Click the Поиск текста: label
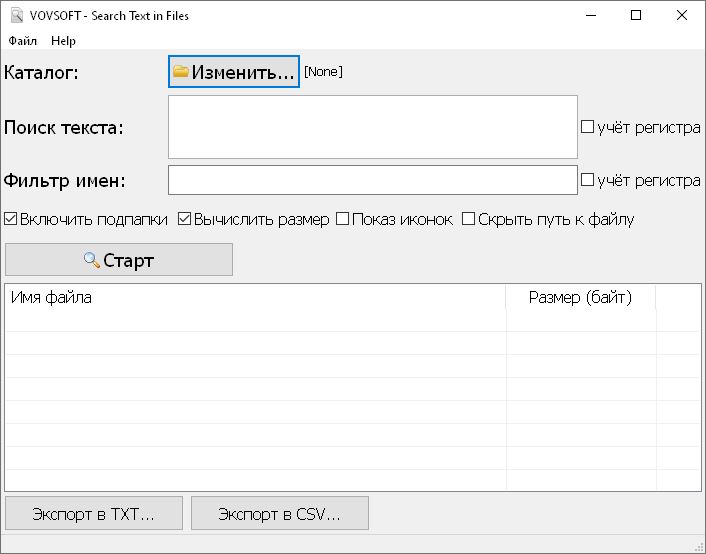The height and width of the screenshot is (554, 706). (x=63, y=128)
